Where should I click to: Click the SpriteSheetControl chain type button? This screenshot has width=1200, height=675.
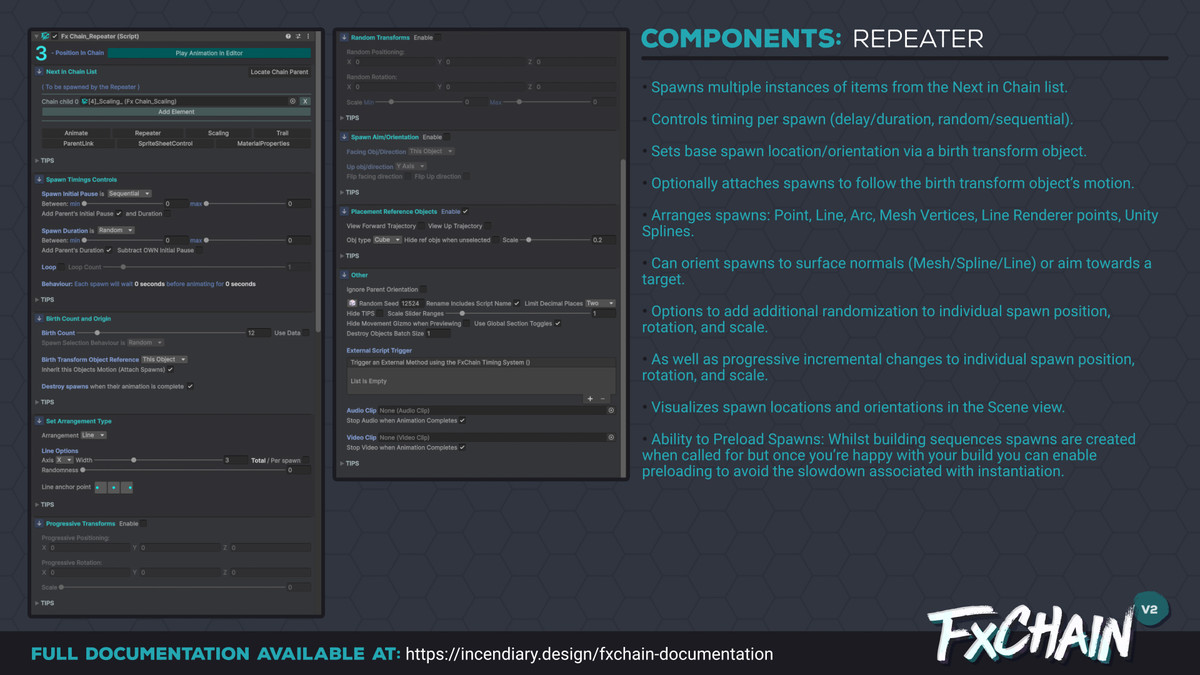coord(165,143)
